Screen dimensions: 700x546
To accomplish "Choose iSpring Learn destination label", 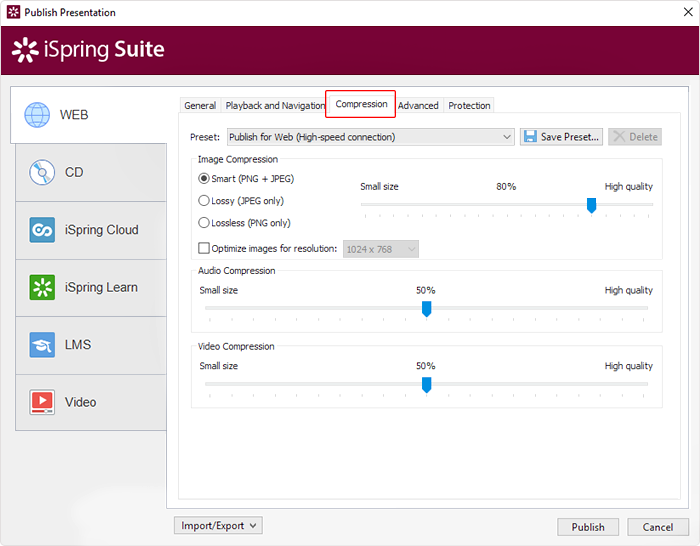I will pyautogui.click(x=101, y=288).
